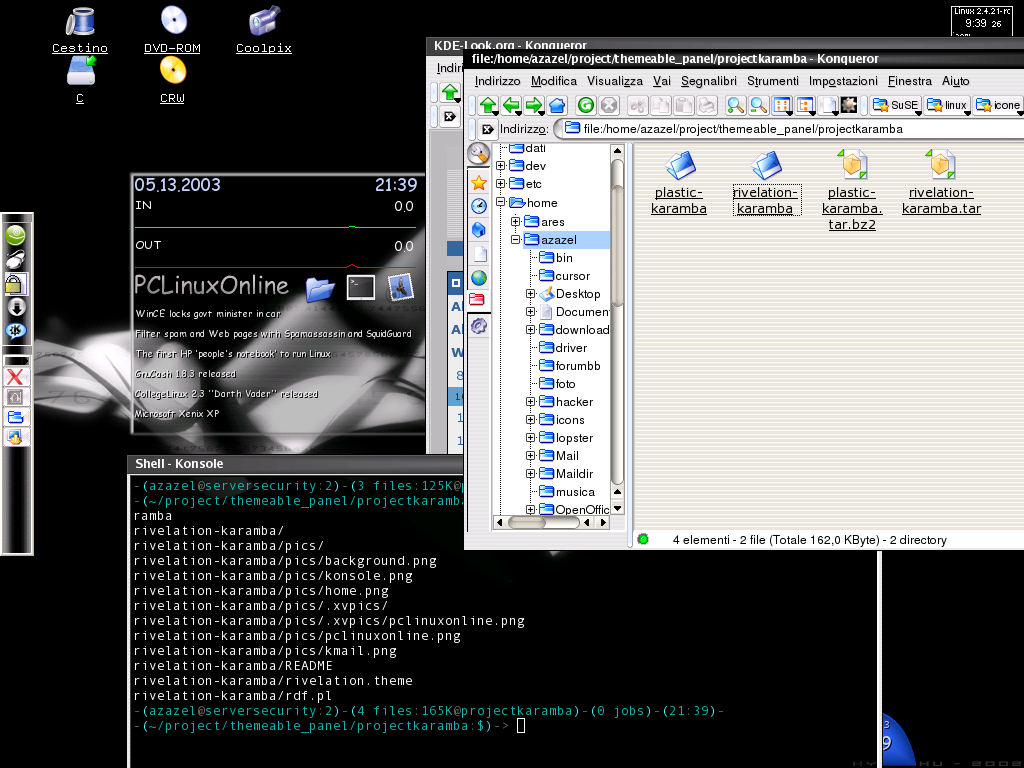Expand the lopster folder in tree
Screen dimensions: 1024x768
coord(530,438)
